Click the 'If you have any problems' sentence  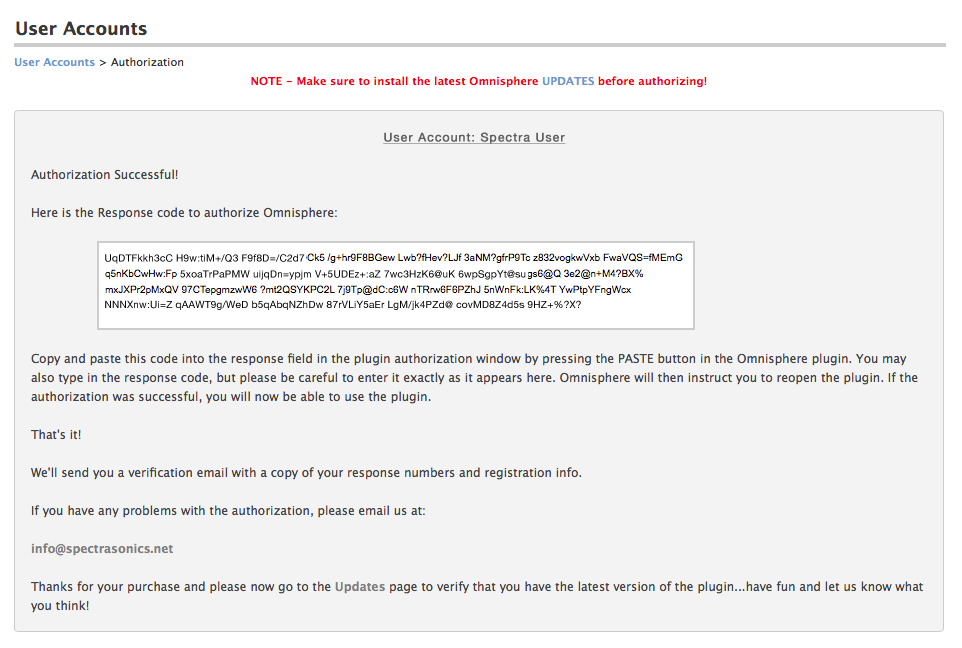pyautogui.click(x=228, y=511)
